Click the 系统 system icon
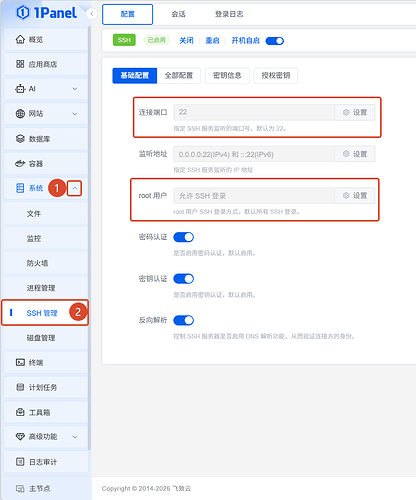The height and width of the screenshot is (500, 416). coord(20,188)
